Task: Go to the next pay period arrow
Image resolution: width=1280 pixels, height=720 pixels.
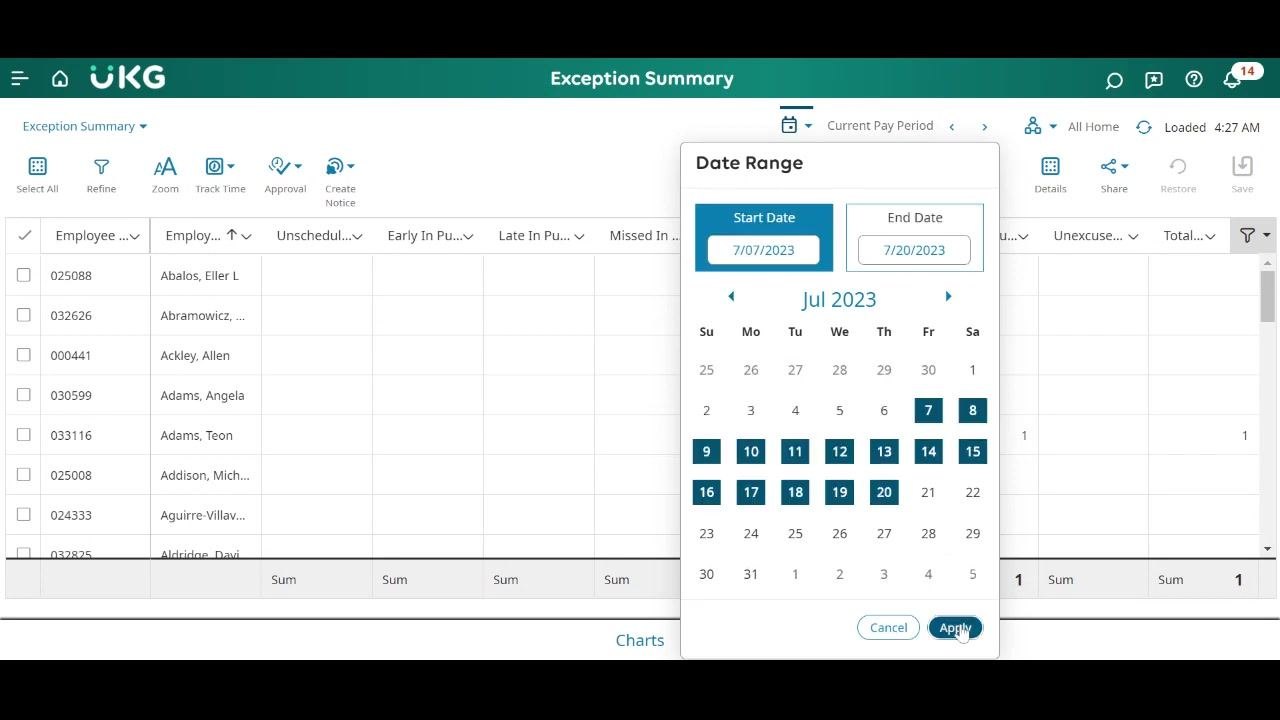Action: click(x=984, y=127)
